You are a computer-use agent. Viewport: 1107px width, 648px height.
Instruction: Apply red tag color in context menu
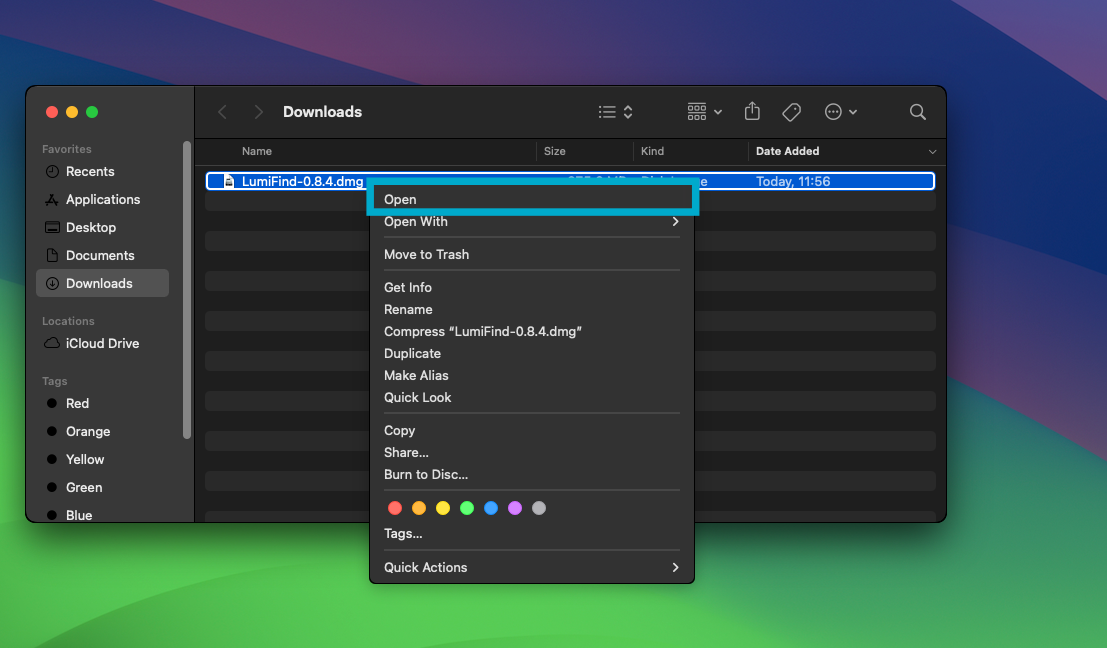(x=395, y=508)
